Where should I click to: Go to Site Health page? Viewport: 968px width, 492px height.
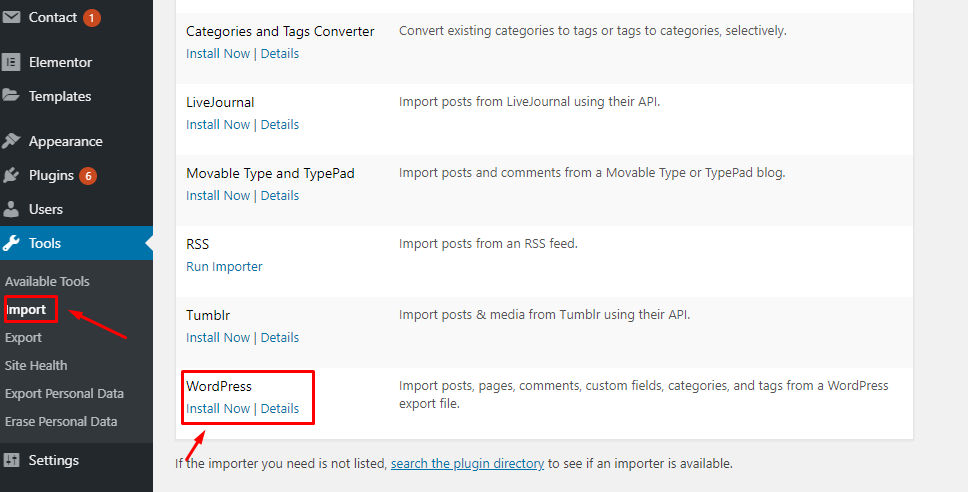[x=36, y=365]
